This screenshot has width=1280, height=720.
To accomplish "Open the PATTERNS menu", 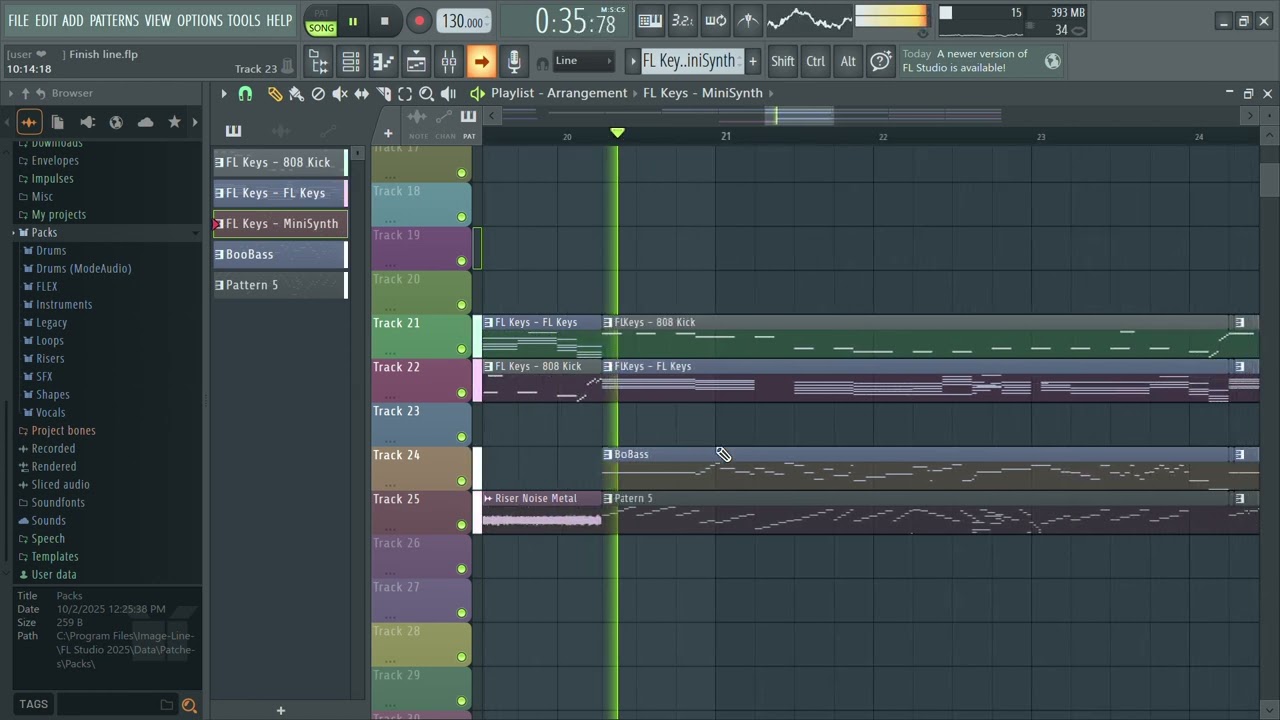I will [x=114, y=20].
